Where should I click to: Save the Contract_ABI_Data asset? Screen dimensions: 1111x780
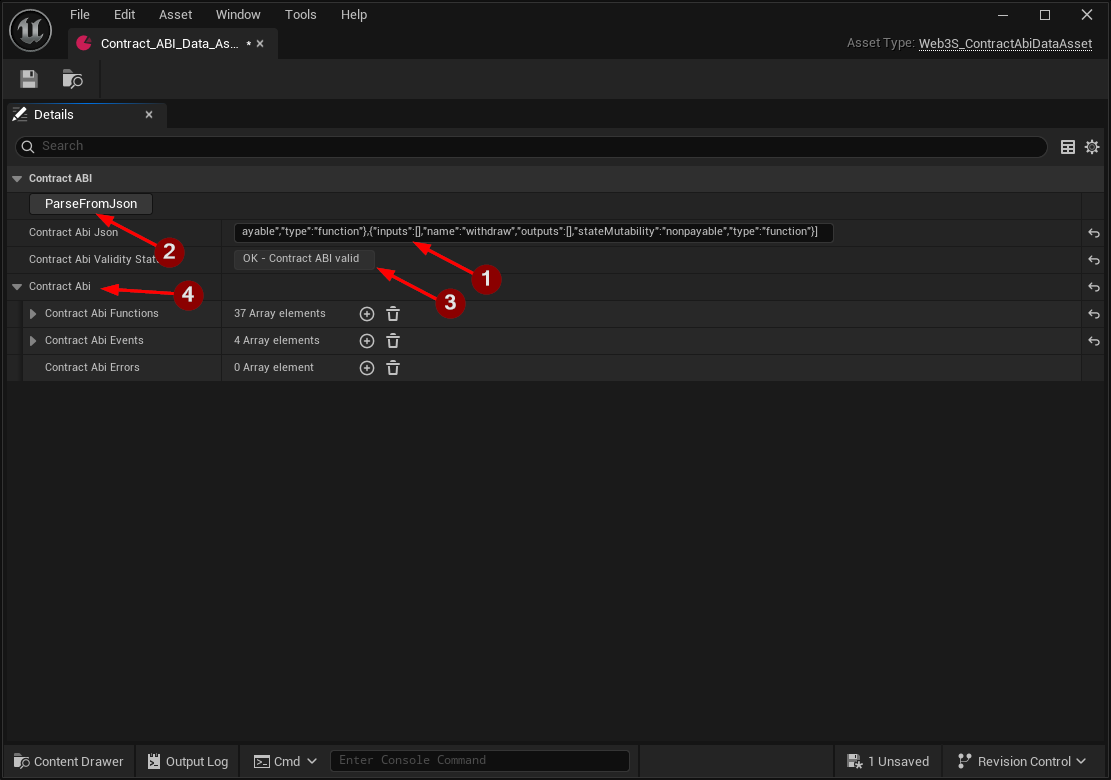pyautogui.click(x=27, y=78)
